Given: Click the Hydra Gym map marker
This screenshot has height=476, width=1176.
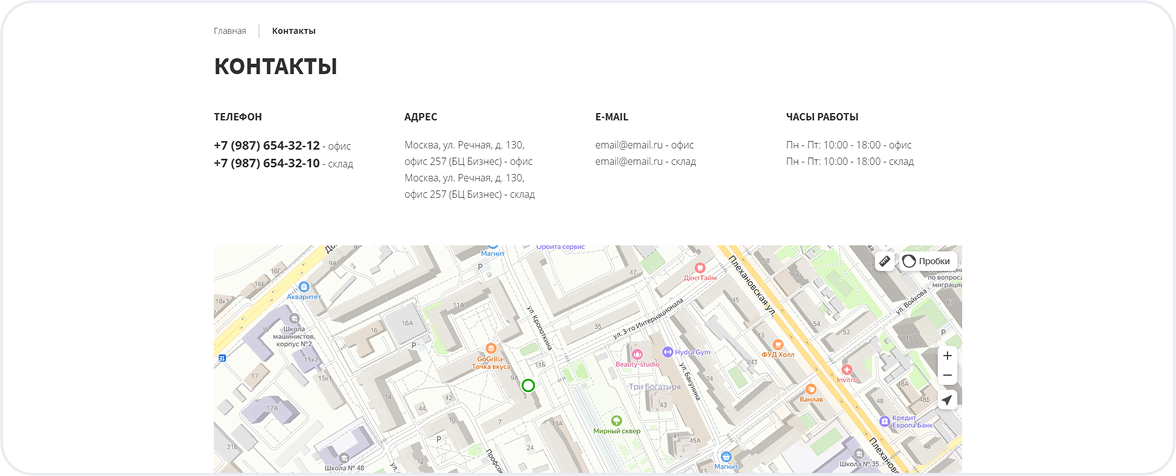Looking at the screenshot, I should (x=668, y=352).
